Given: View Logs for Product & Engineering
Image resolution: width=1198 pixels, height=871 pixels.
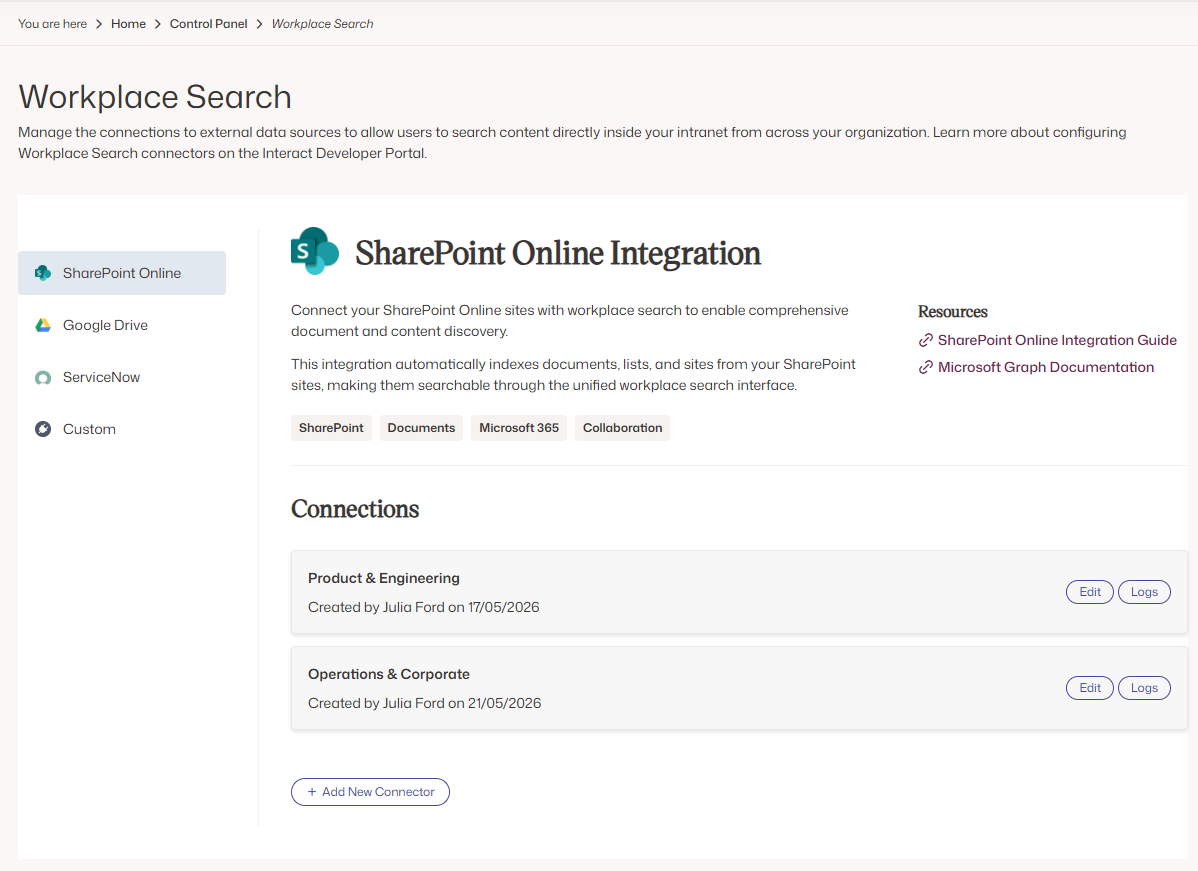Looking at the screenshot, I should click(x=1144, y=592).
